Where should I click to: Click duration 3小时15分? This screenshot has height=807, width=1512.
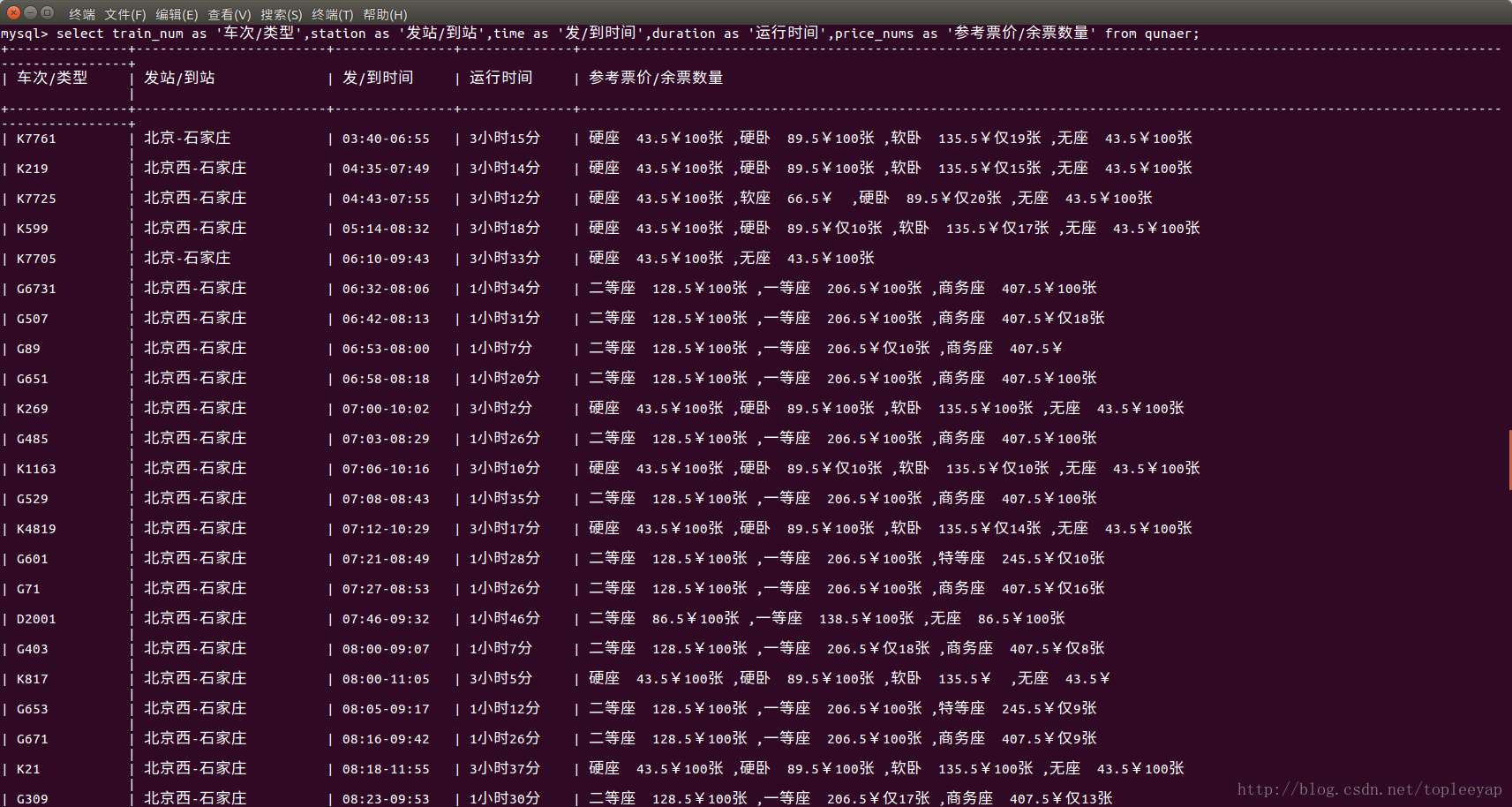[505, 139]
